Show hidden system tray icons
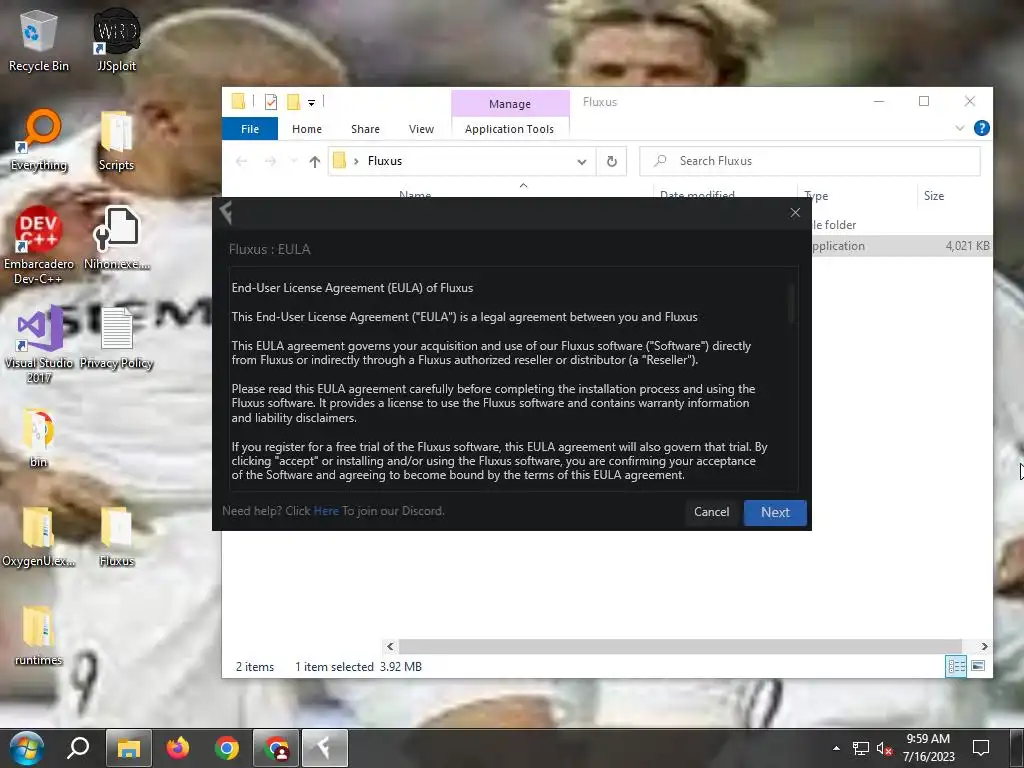 coord(836,748)
